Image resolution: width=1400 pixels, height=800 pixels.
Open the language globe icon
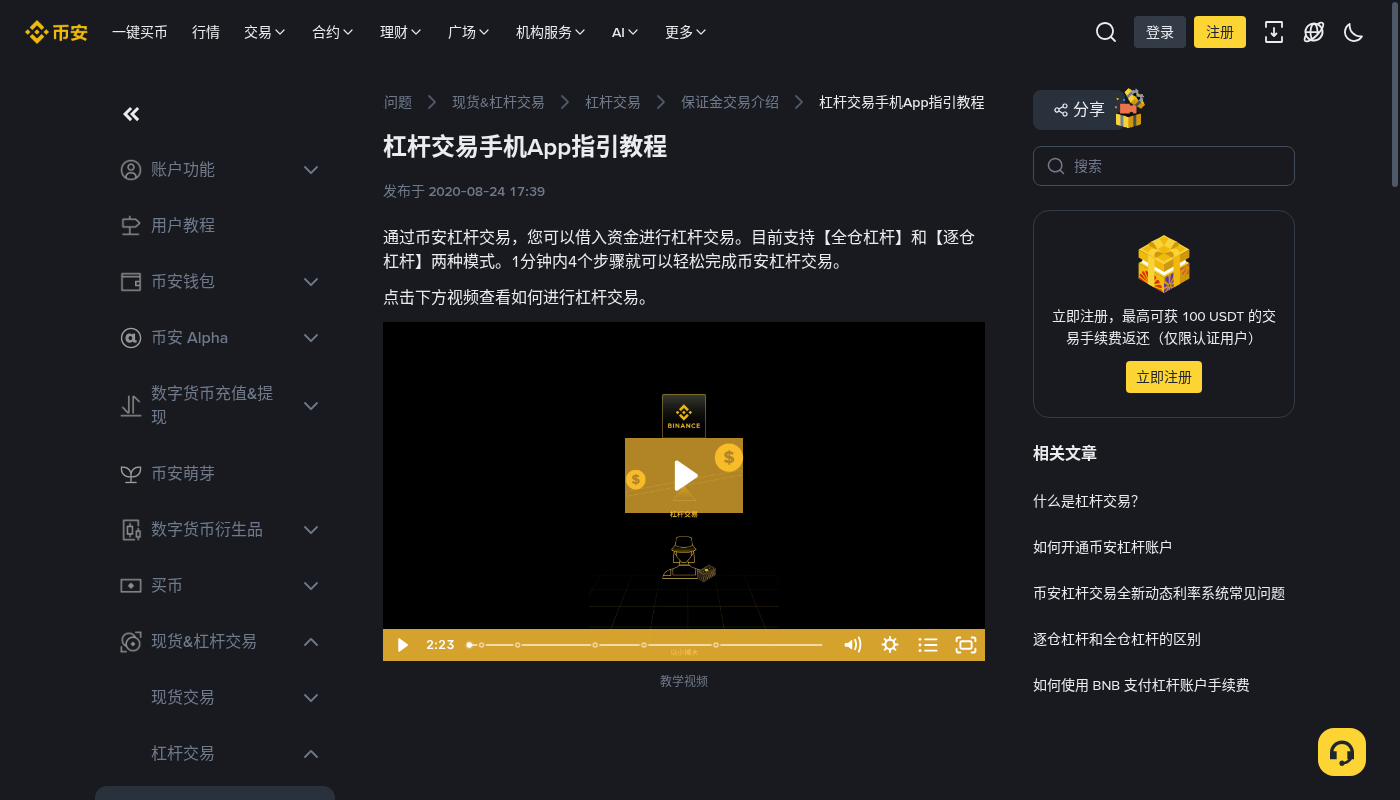pyautogui.click(x=1314, y=32)
